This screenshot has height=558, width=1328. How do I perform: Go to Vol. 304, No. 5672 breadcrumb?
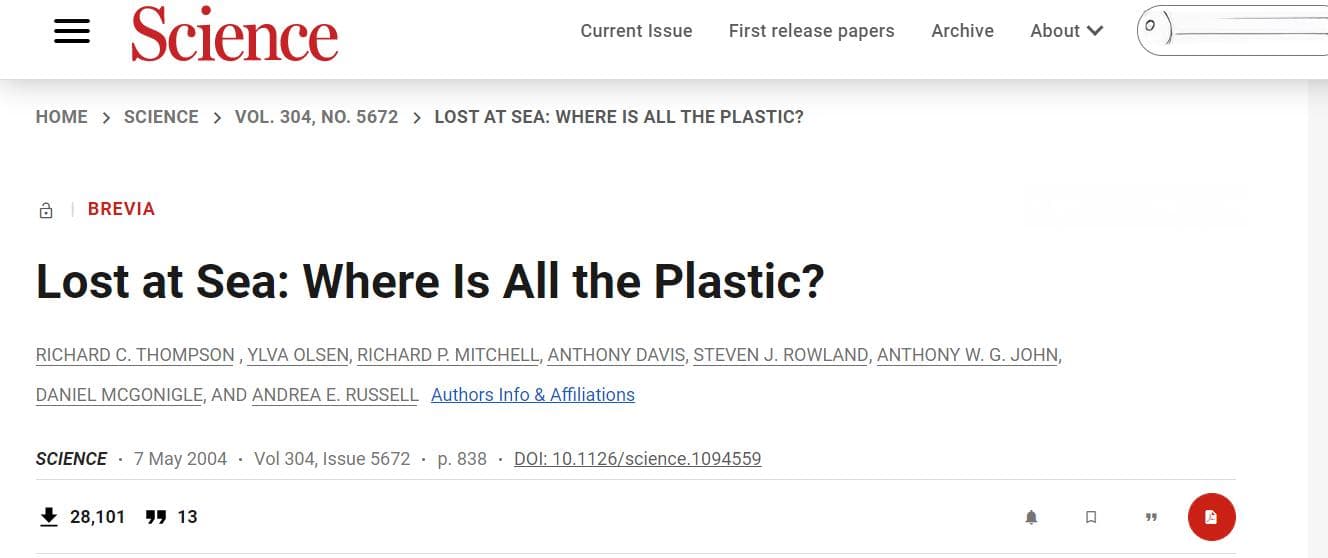316,117
